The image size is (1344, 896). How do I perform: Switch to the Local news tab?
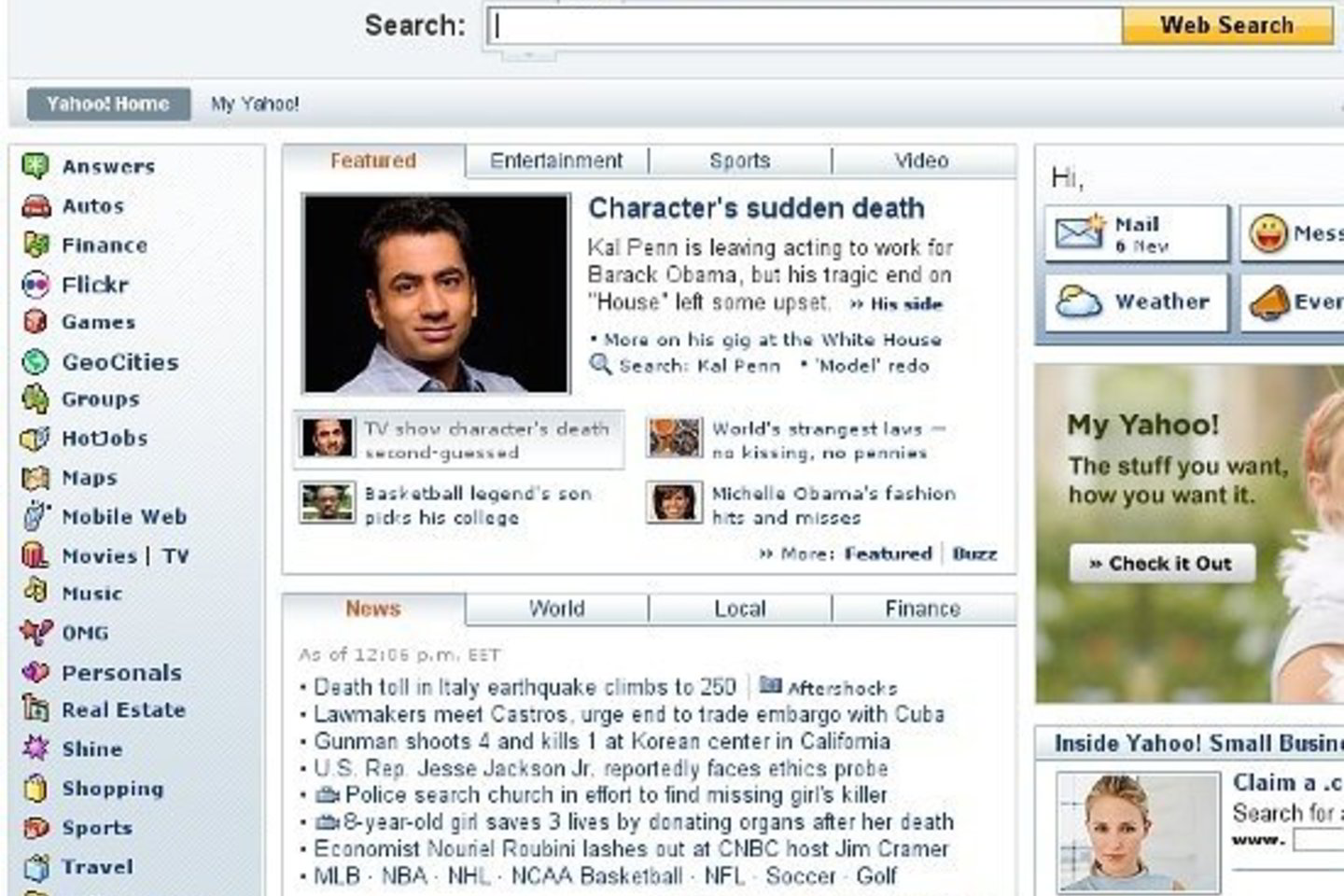[739, 609]
